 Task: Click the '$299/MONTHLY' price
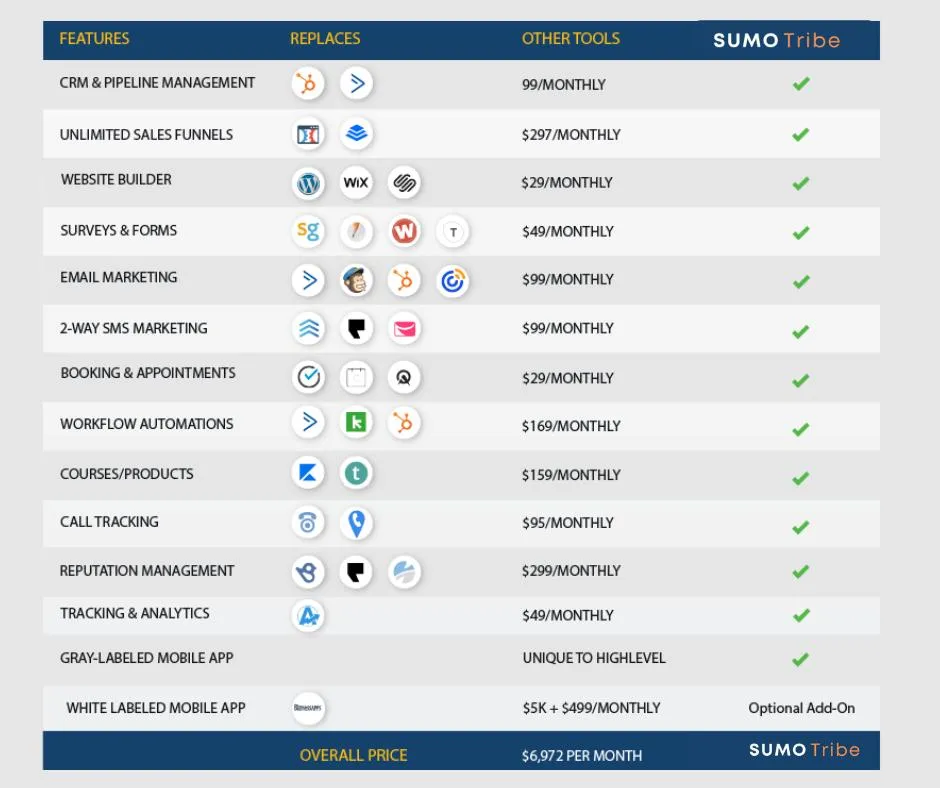pos(571,571)
